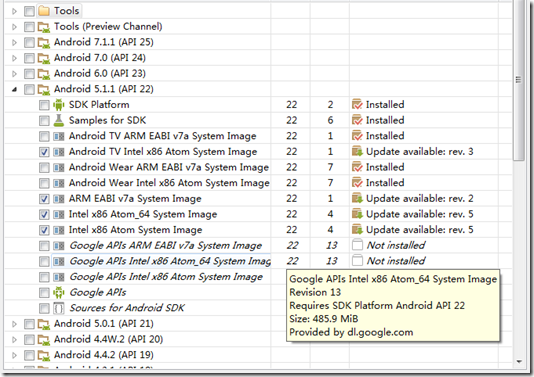This screenshot has height=377, width=534.
Task: Expand the Tools node
Action: tap(14, 11)
